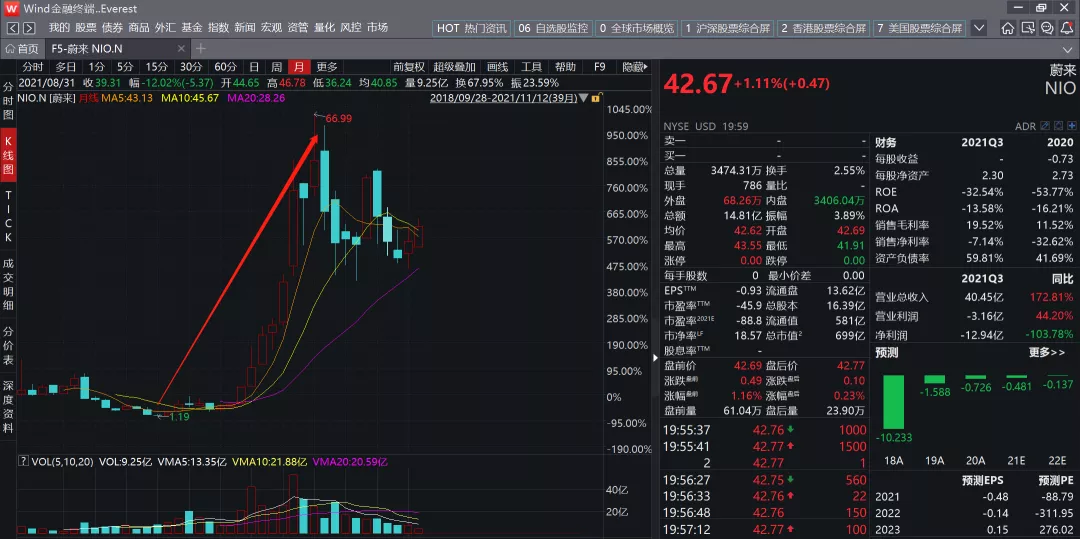Select the 分时 intraday period

[x=32, y=67]
